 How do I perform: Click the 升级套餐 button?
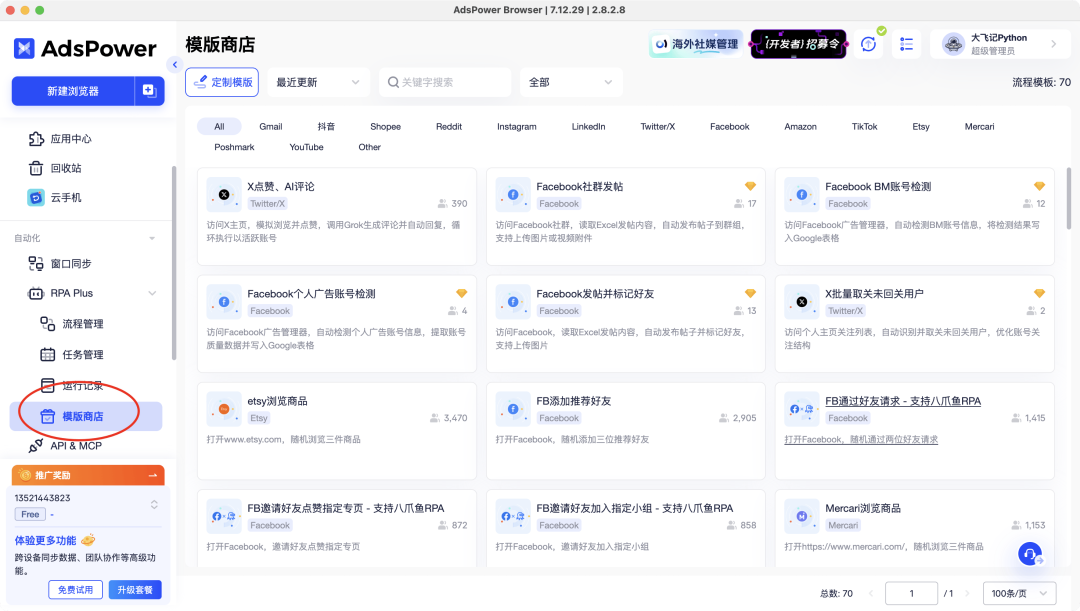click(x=135, y=590)
